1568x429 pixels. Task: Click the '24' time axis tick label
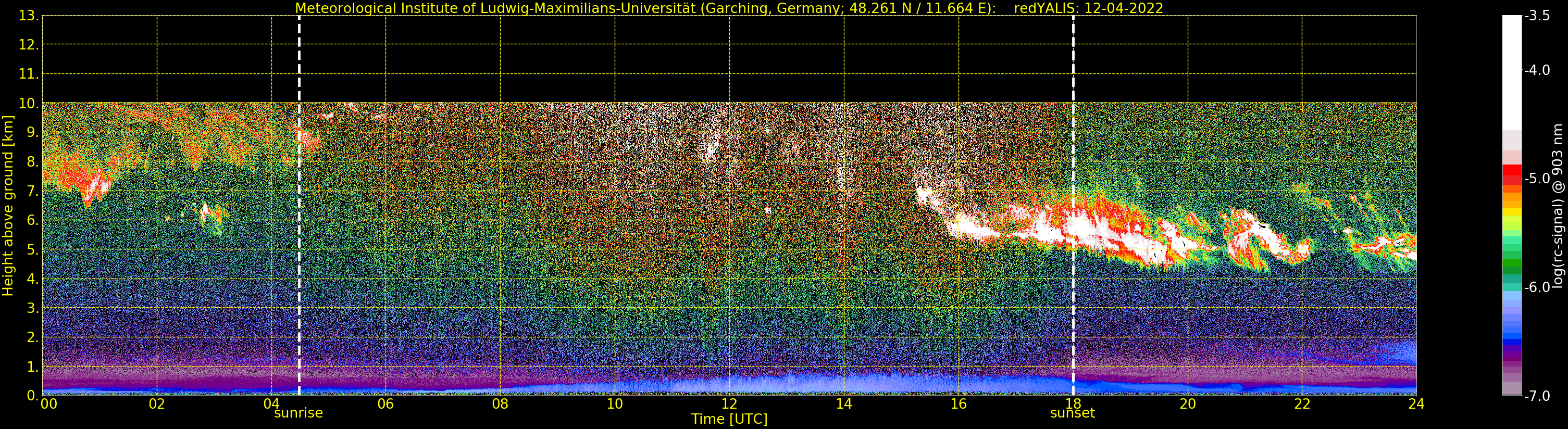(x=1416, y=404)
